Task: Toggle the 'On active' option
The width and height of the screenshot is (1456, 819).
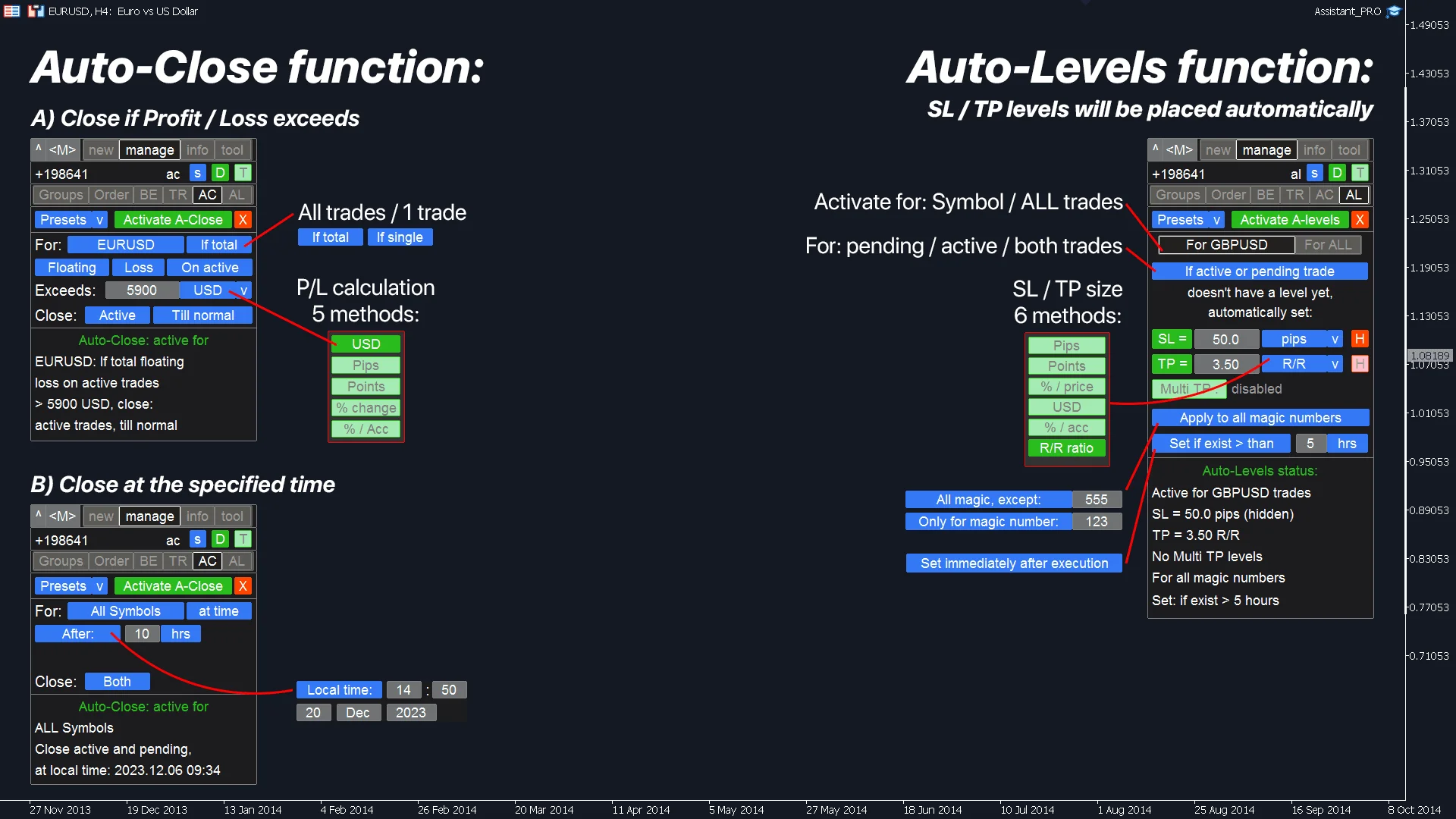Action: 209,268
